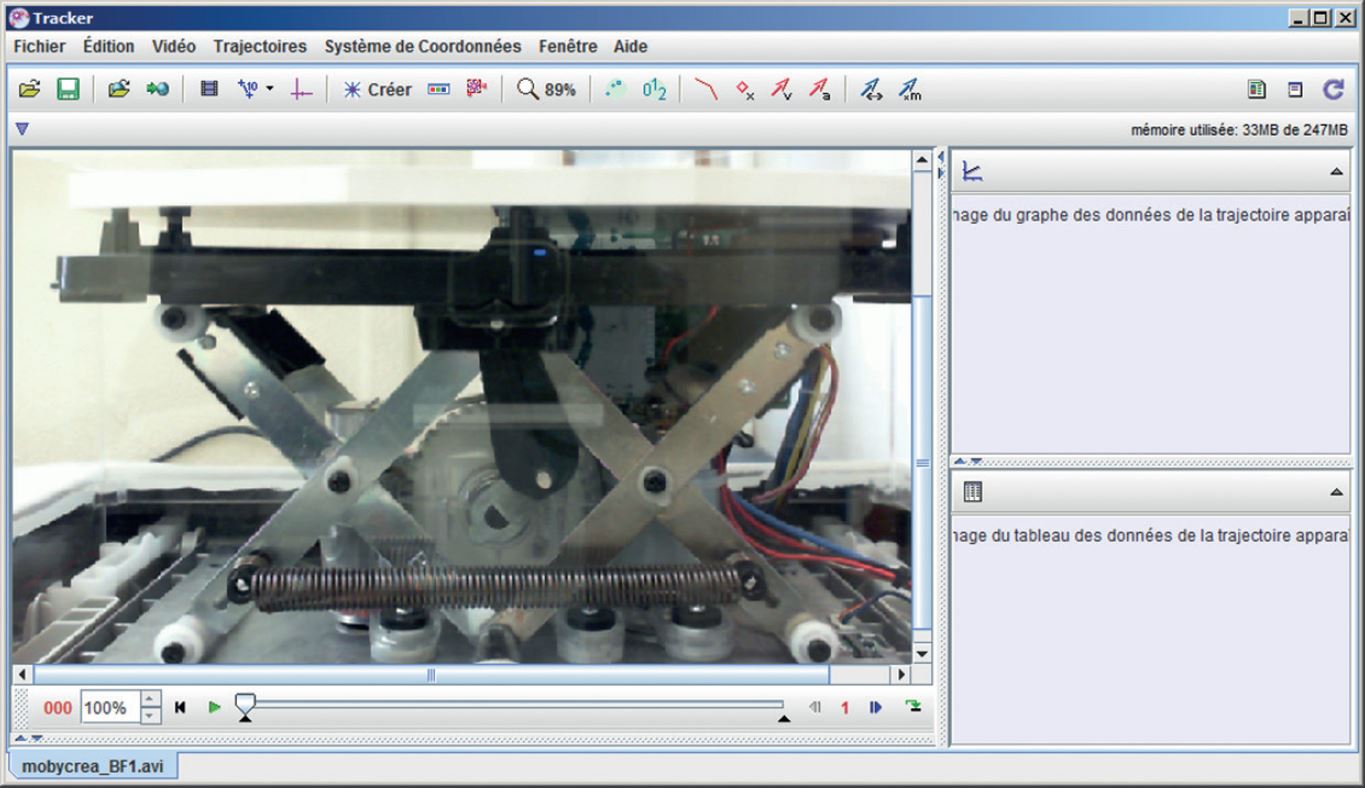This screenshot has width=1365, height=788.
Task: Click the magnifying glass zoom icon
Action: [x=527, y=89]
